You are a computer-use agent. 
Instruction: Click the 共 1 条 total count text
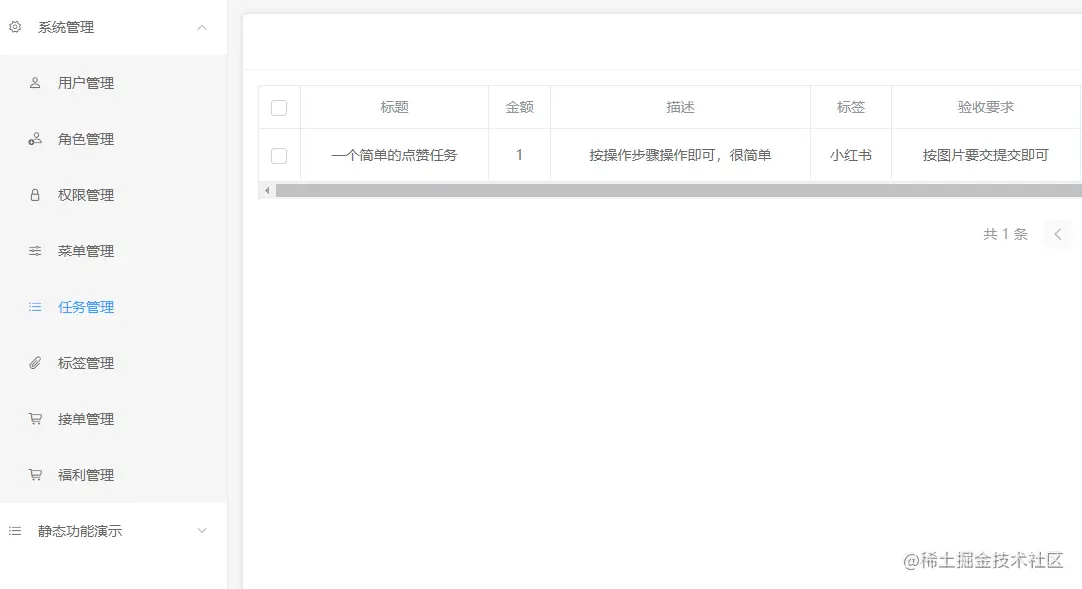[1005, 234]
